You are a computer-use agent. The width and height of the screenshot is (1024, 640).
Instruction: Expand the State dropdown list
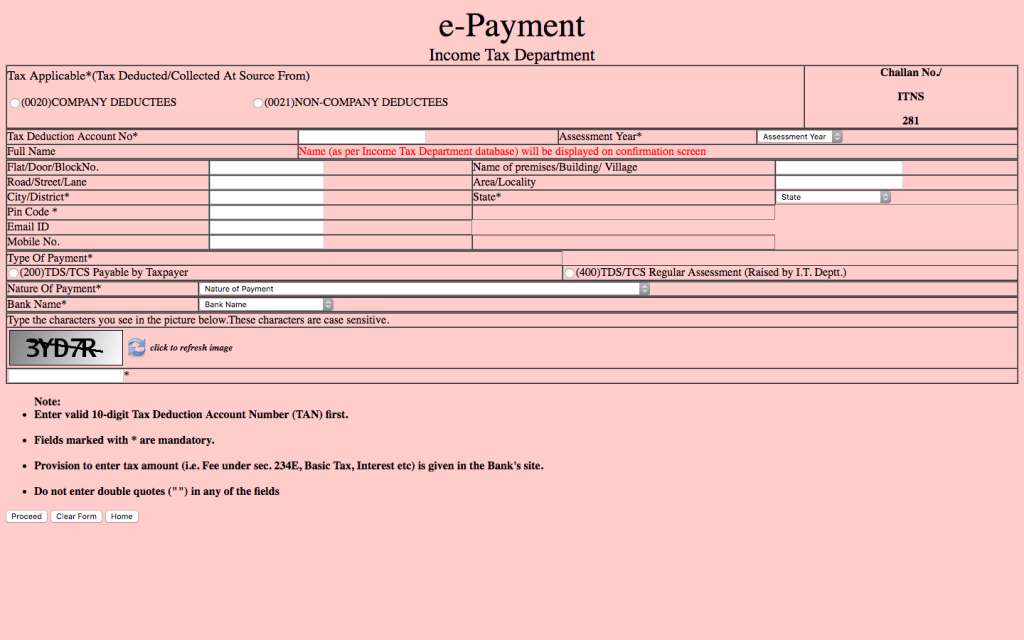click(x=833, y=198)
